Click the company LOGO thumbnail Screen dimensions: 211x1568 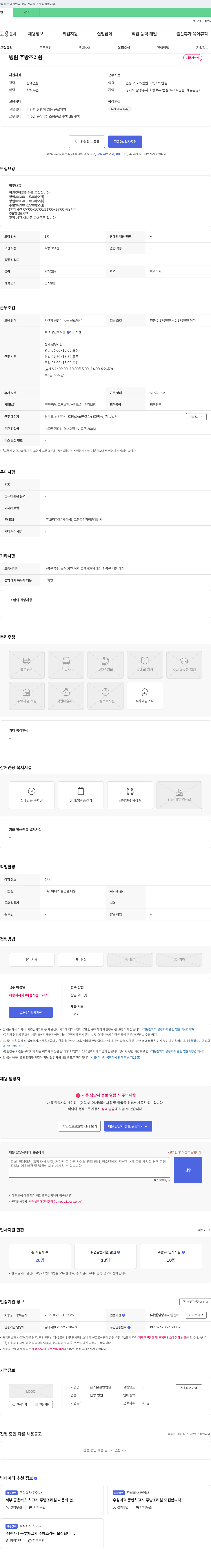[x=31, y=1391]
